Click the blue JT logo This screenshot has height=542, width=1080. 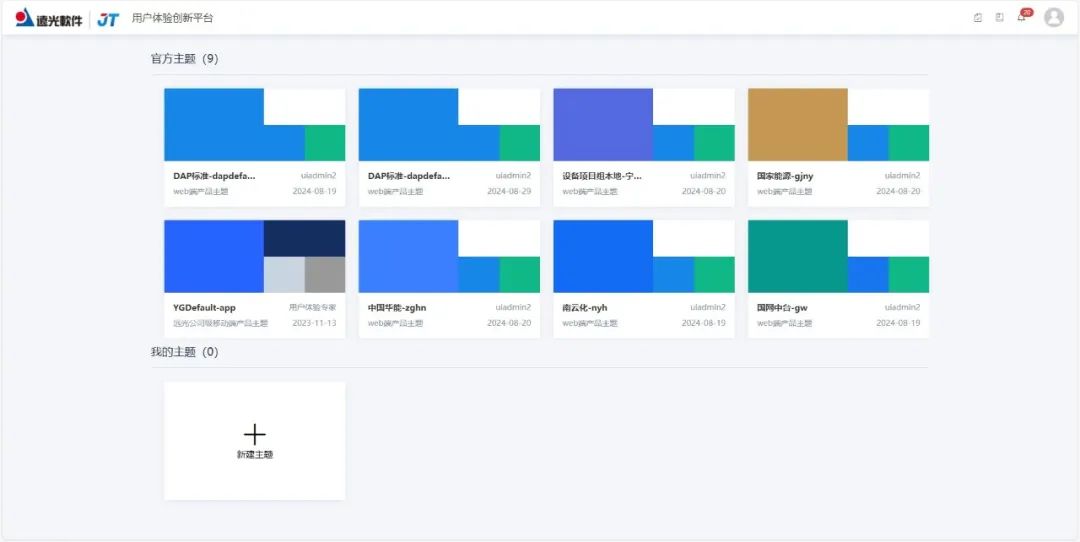[x=108, y=18]
